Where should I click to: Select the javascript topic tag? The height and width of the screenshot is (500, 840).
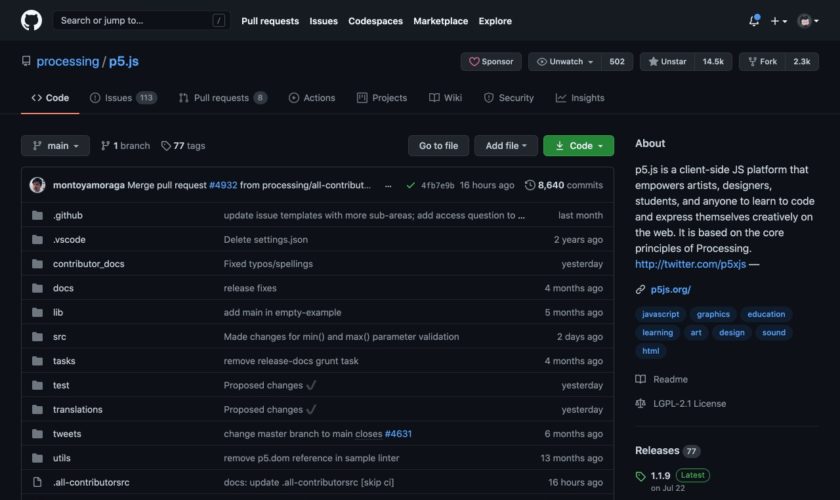pos(660,314)
